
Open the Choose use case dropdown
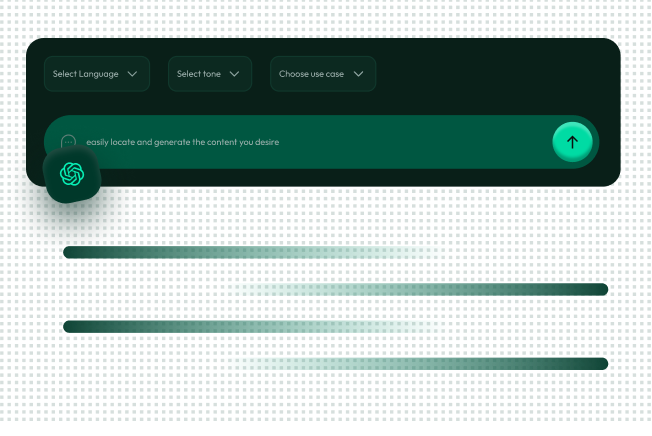click(322, 74)
